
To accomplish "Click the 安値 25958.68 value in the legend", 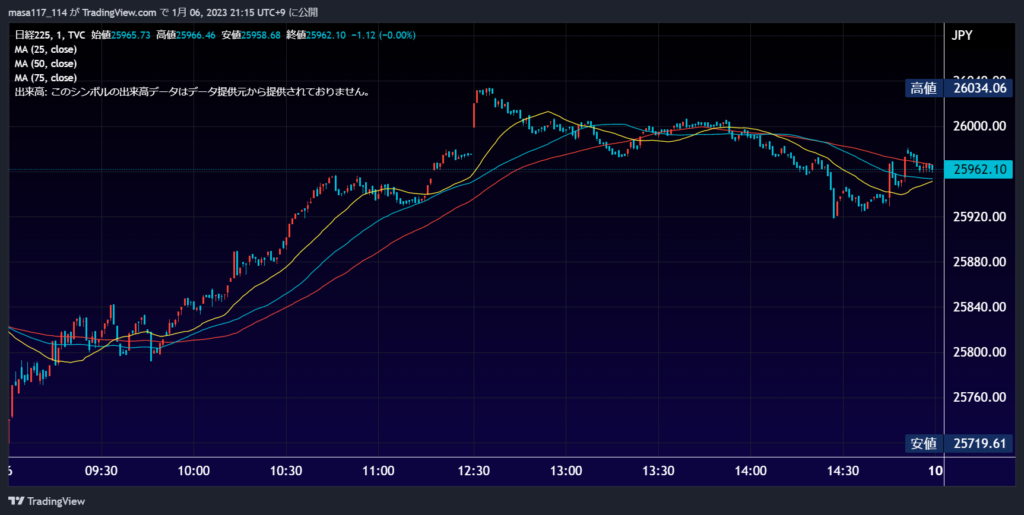I will pyautogui.click(x=250, y=35).
